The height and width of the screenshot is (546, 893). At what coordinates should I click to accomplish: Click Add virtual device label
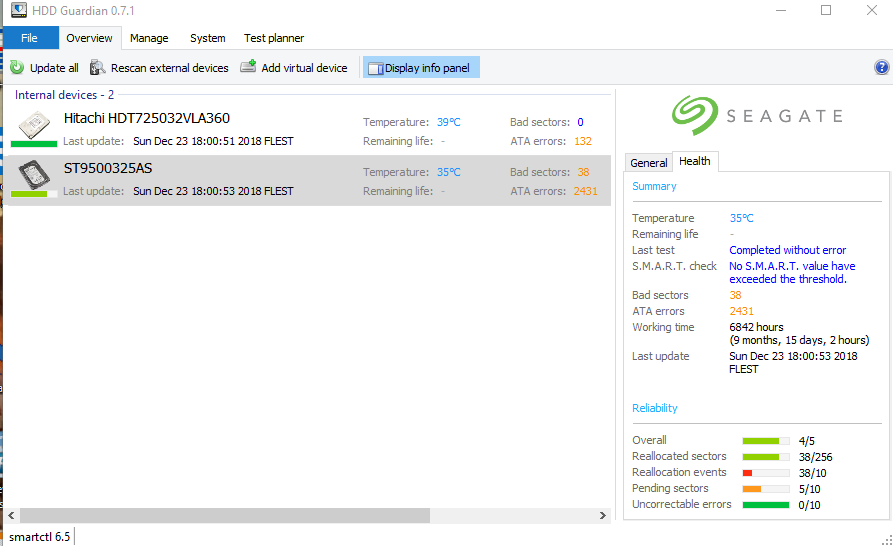[x=304, y=68]
